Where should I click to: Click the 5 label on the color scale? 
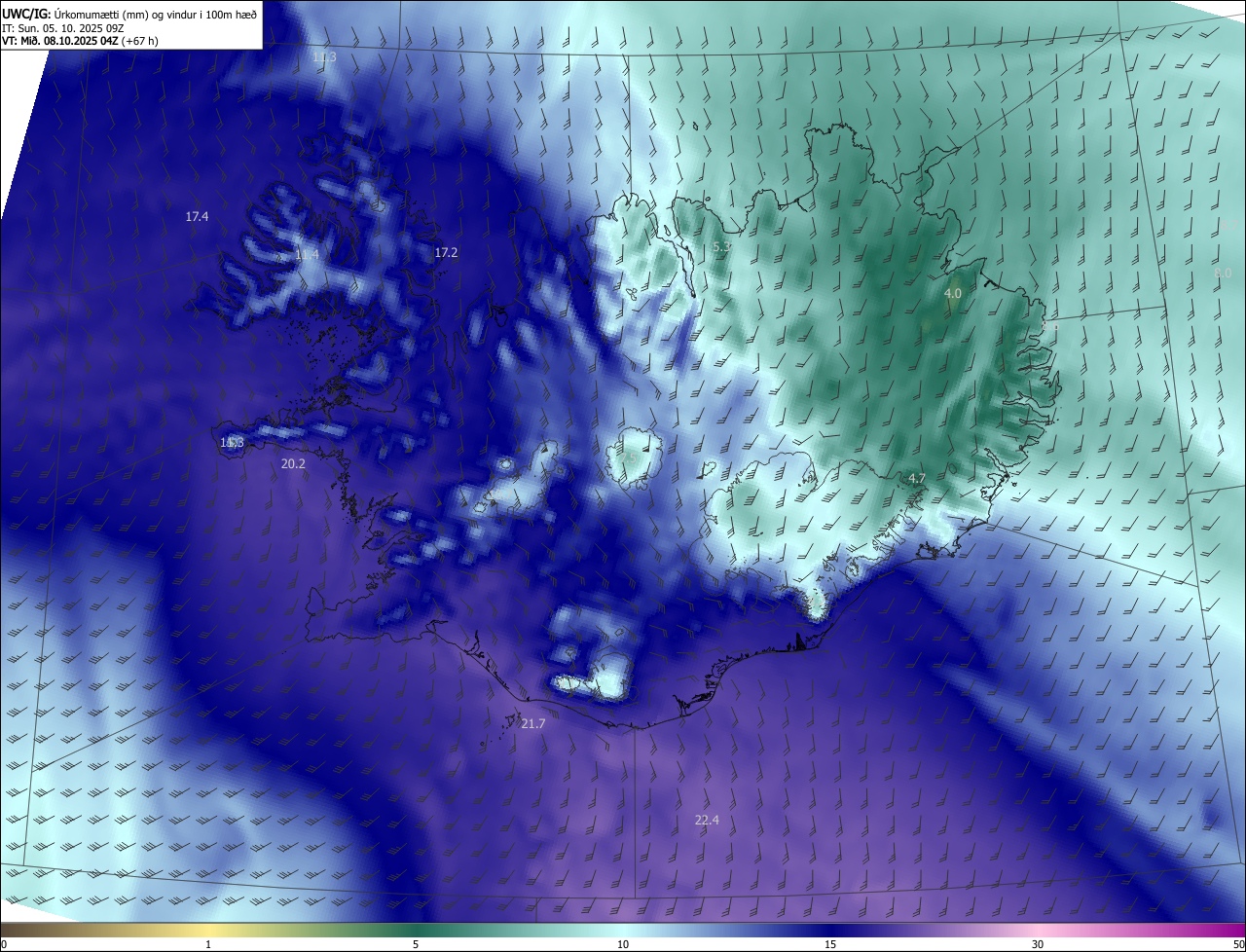click(416, 944)
